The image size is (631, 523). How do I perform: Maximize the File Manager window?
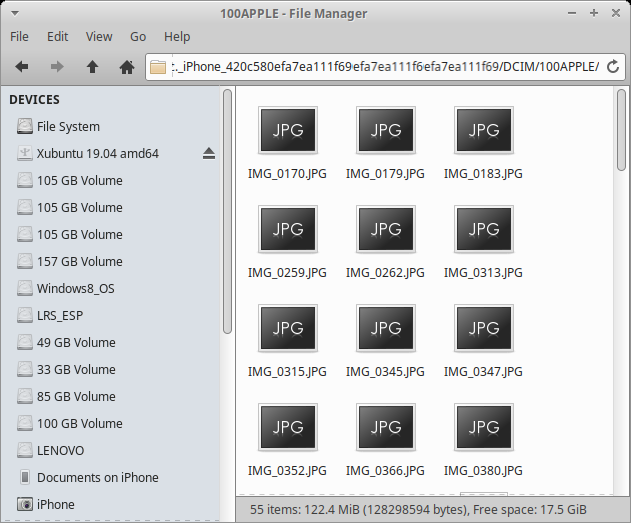point(594,13)
